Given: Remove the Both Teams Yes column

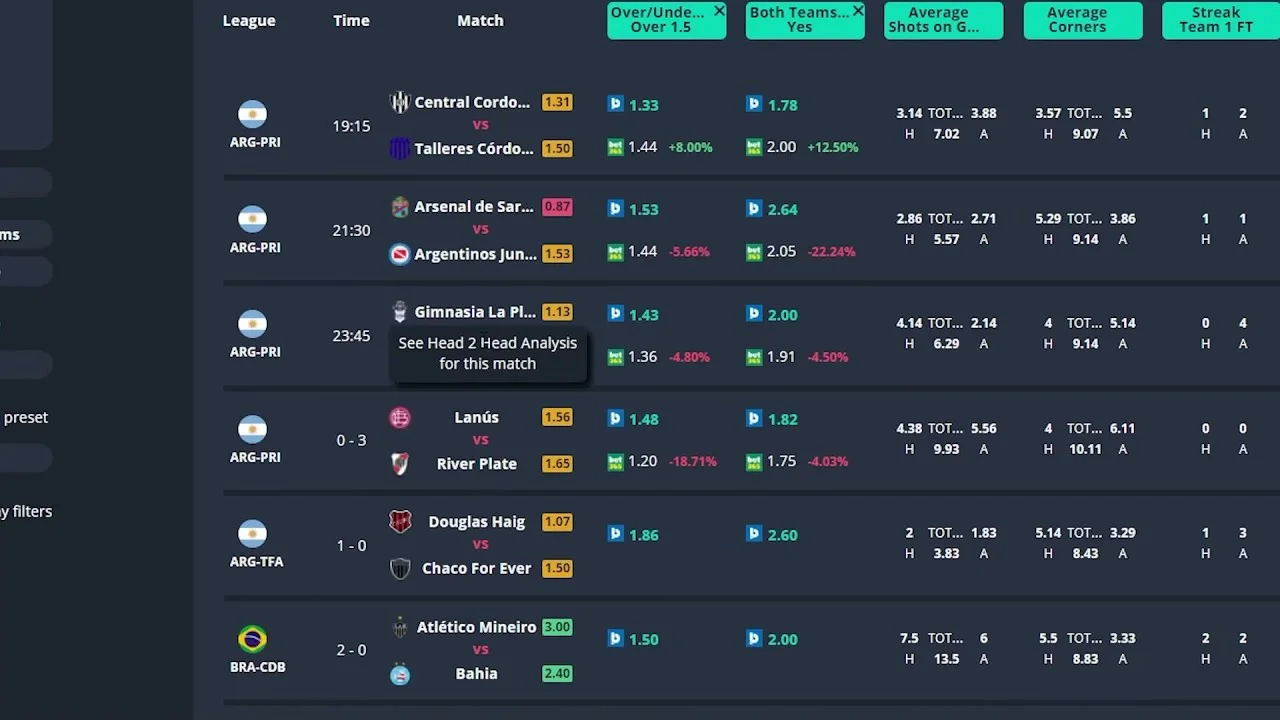Looking at the screenshot, I should [857, 11].
